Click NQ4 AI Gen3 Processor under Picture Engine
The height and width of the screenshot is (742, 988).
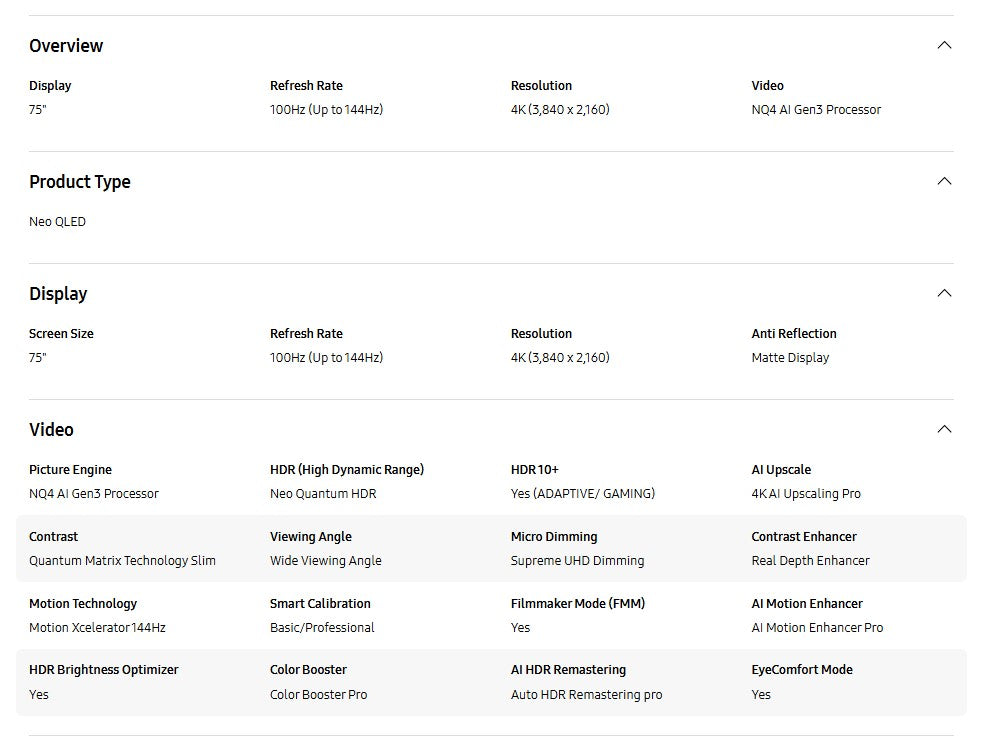click(x=94, y=494)
